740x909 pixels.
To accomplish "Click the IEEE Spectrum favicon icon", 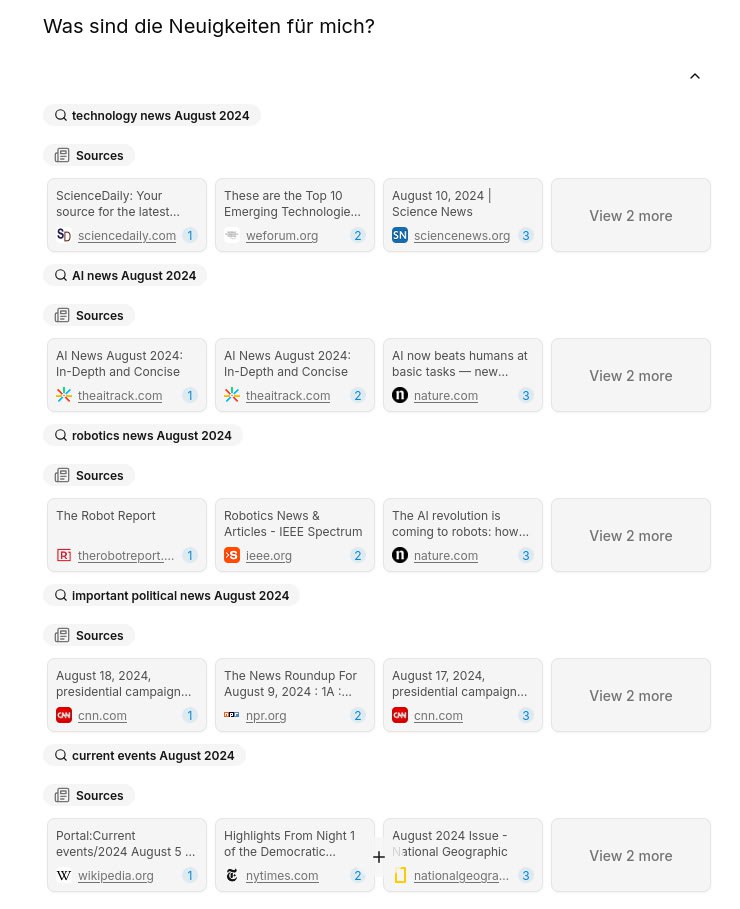I will (232, 555).
